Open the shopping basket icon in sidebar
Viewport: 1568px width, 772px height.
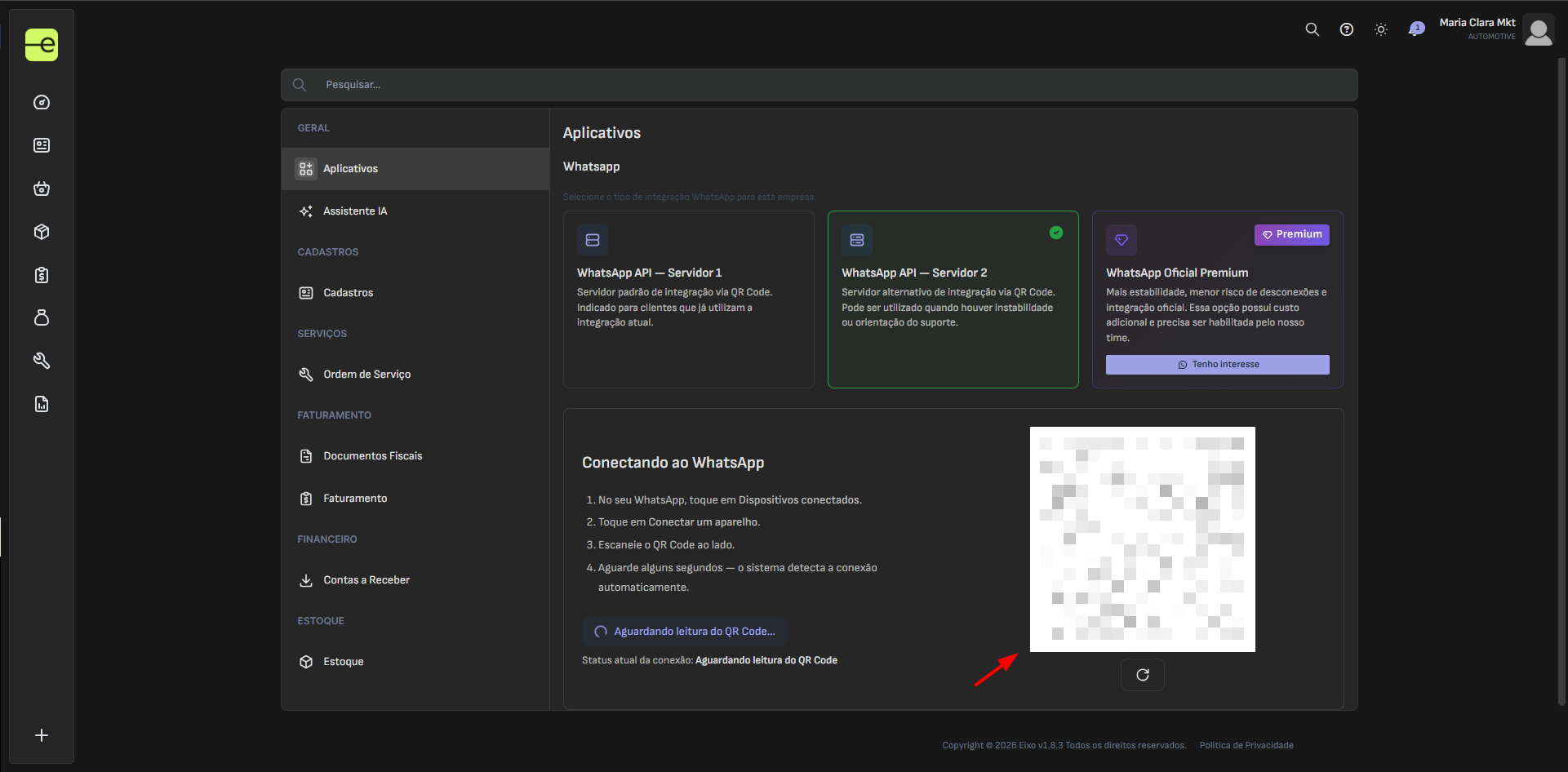tap(42, 189)
